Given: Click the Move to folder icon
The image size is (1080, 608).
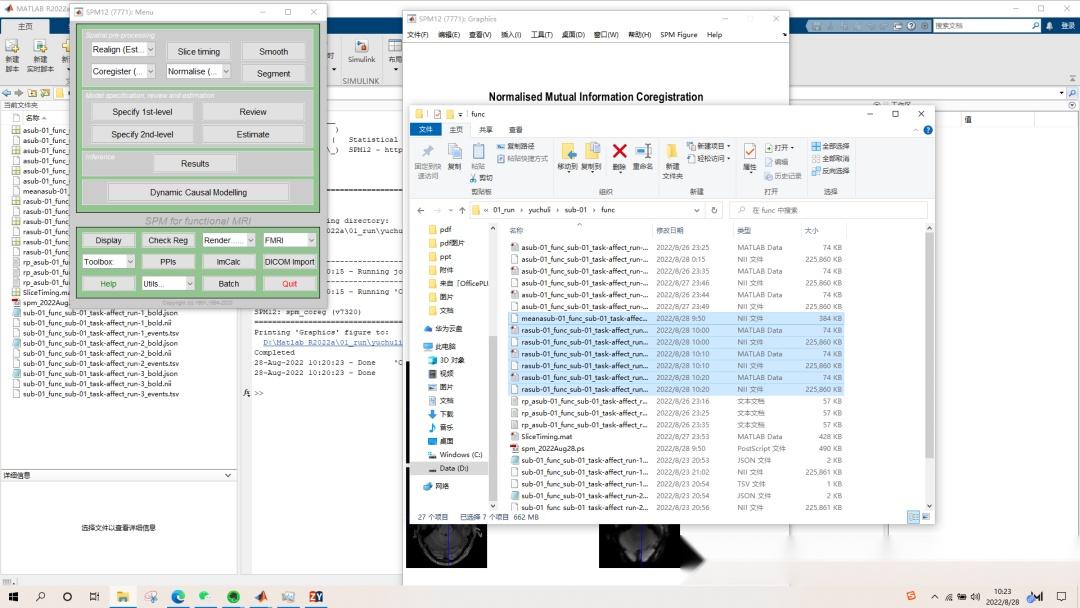Looking at the screenshot, I should [x=568, y=151].
